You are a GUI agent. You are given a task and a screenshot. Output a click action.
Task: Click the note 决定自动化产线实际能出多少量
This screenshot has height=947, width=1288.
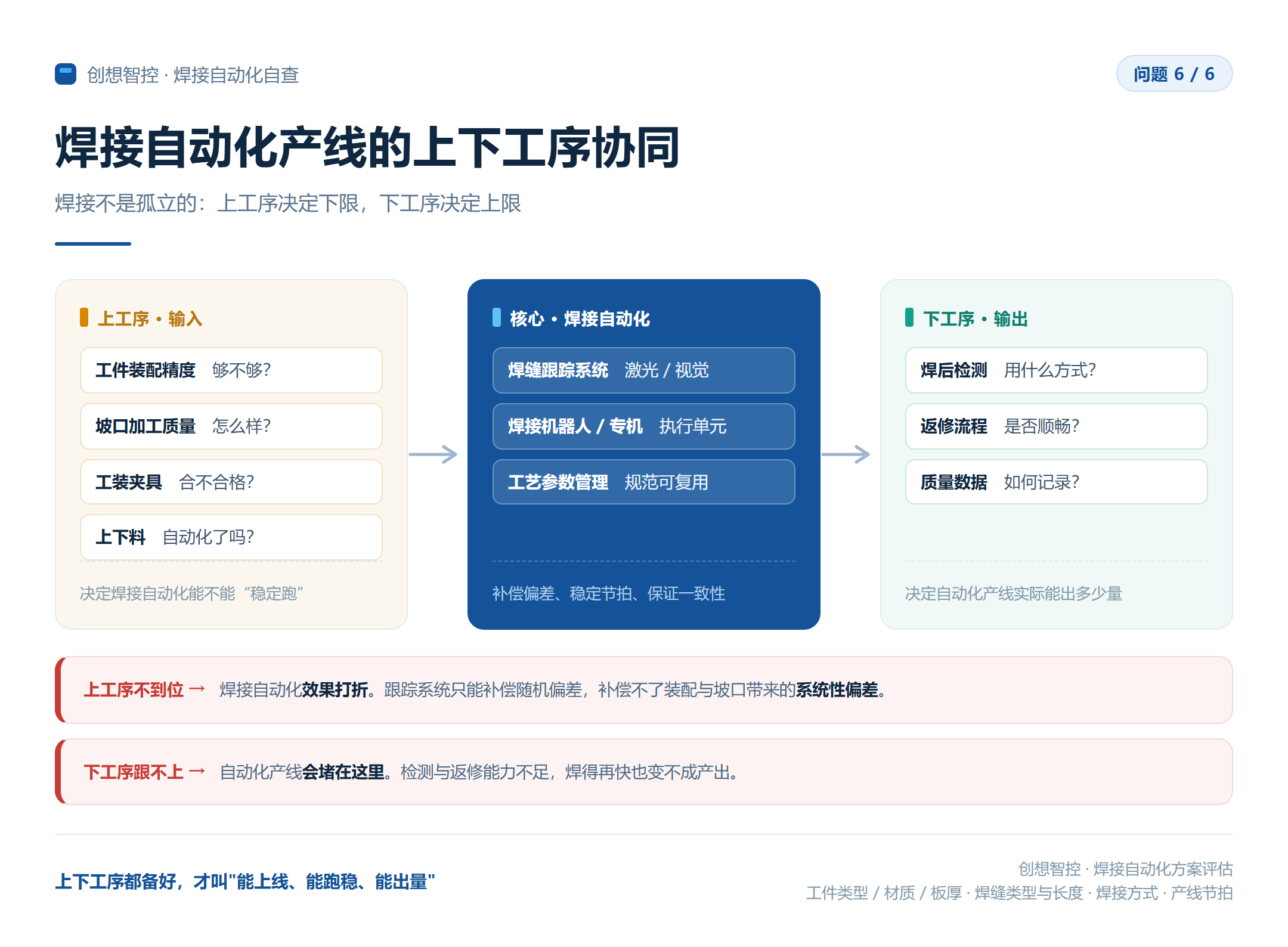1014,593
